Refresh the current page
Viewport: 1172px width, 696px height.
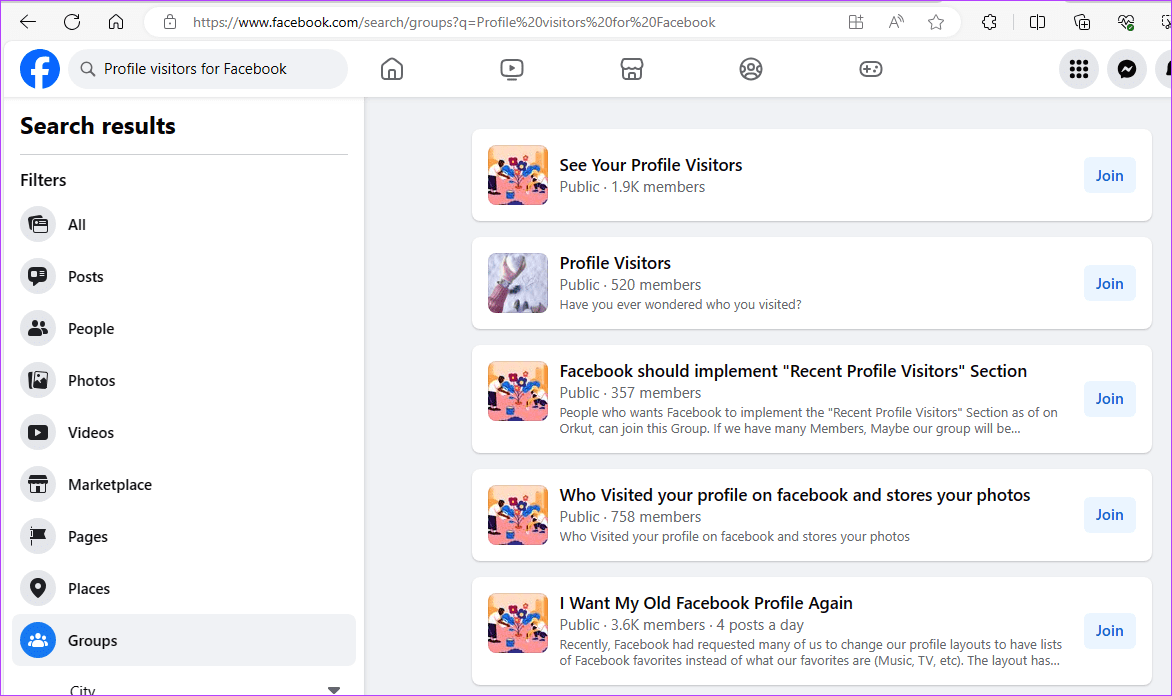point(70,21)
